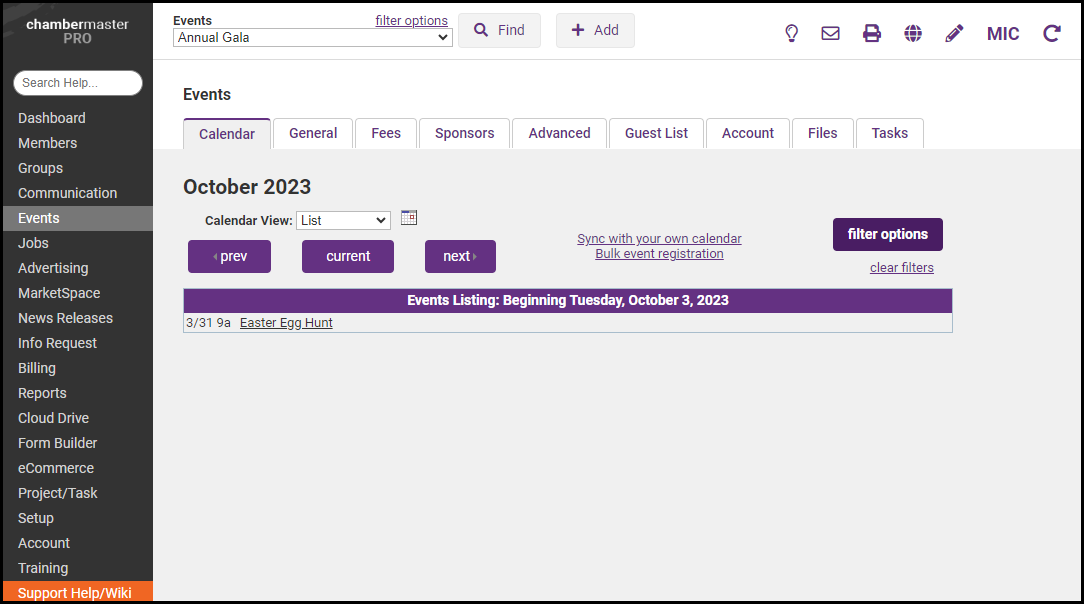
Task: Expand the Events selector dropdown showing Annual Gala
Action: pyautogui.click(x=312, y=38)
